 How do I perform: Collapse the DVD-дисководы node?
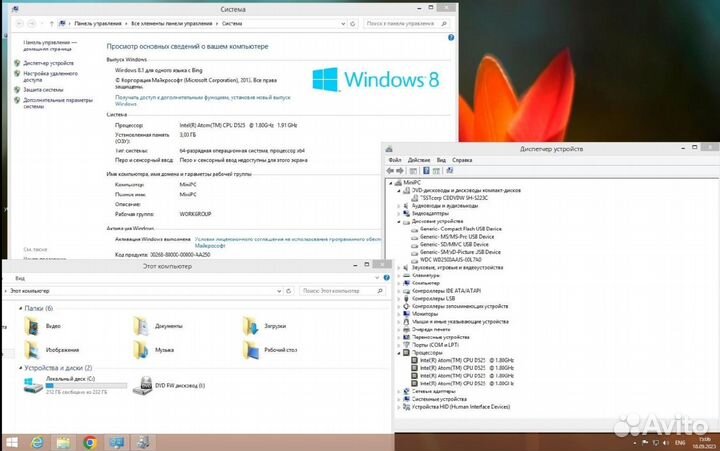click(399, 191)
